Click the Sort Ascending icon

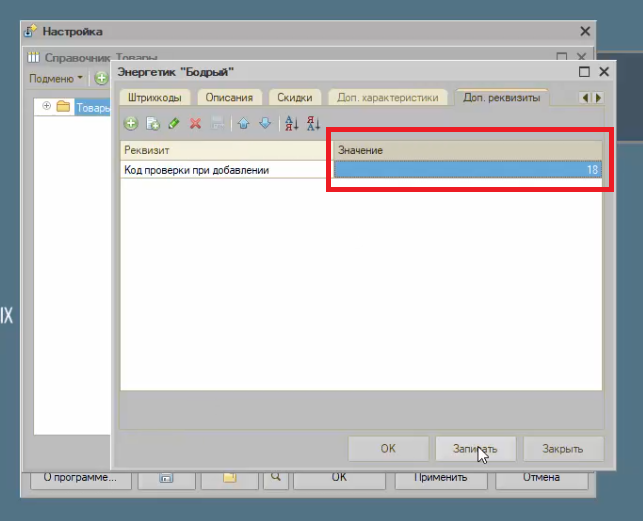[292, 123]
